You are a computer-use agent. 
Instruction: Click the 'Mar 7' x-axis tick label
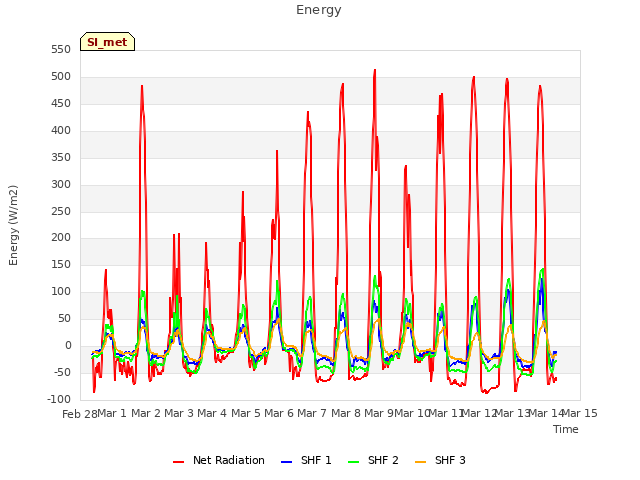tap(312, 413)
